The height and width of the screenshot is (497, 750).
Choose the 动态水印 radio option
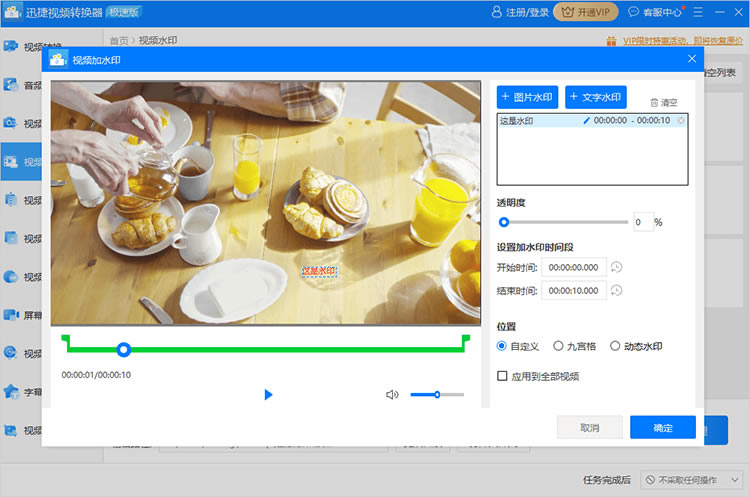click(615, 346)
